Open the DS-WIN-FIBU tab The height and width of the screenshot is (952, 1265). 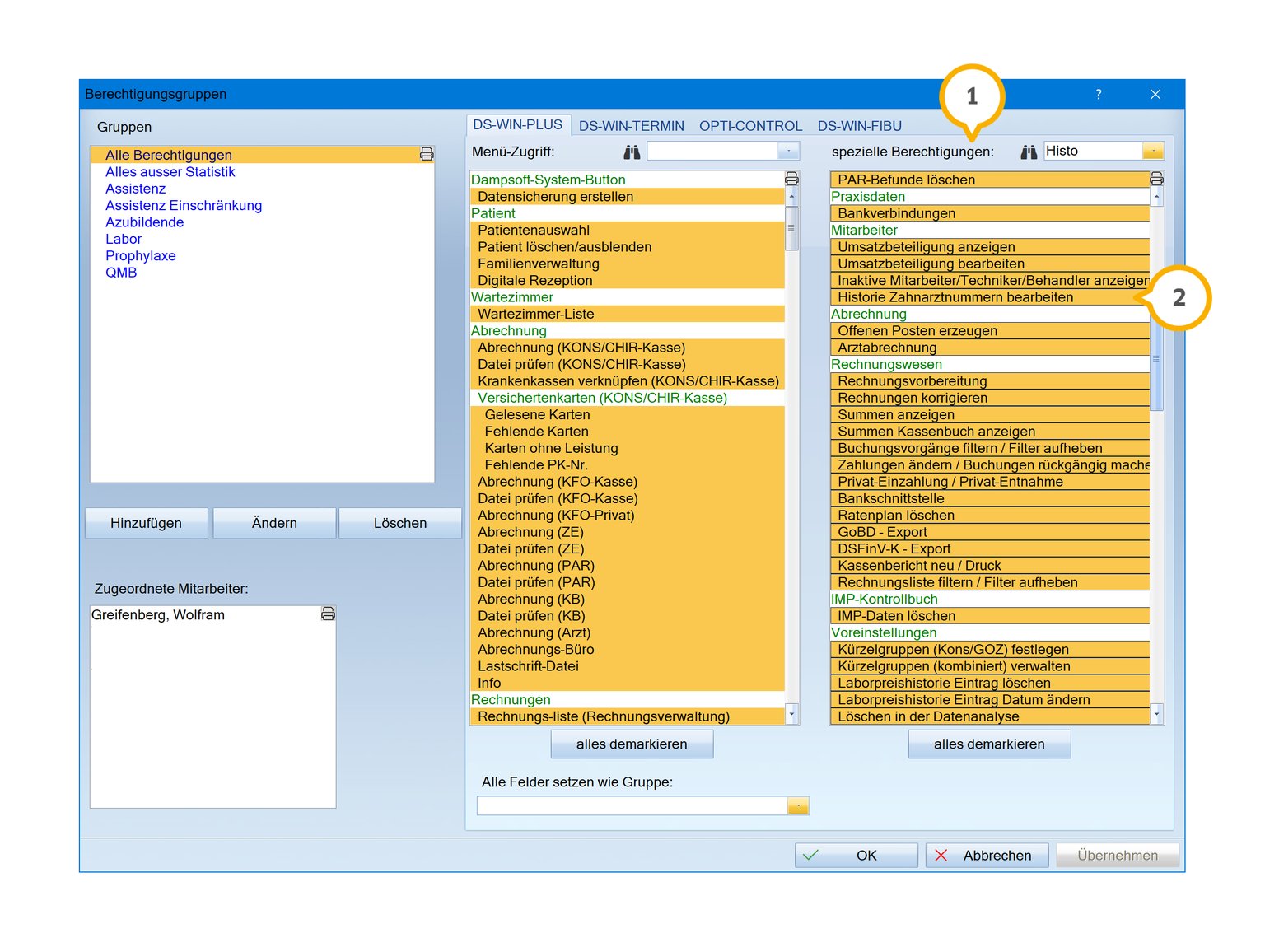860,126
